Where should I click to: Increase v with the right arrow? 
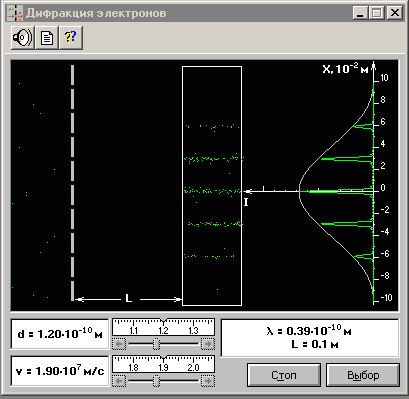tap(208, 381)
